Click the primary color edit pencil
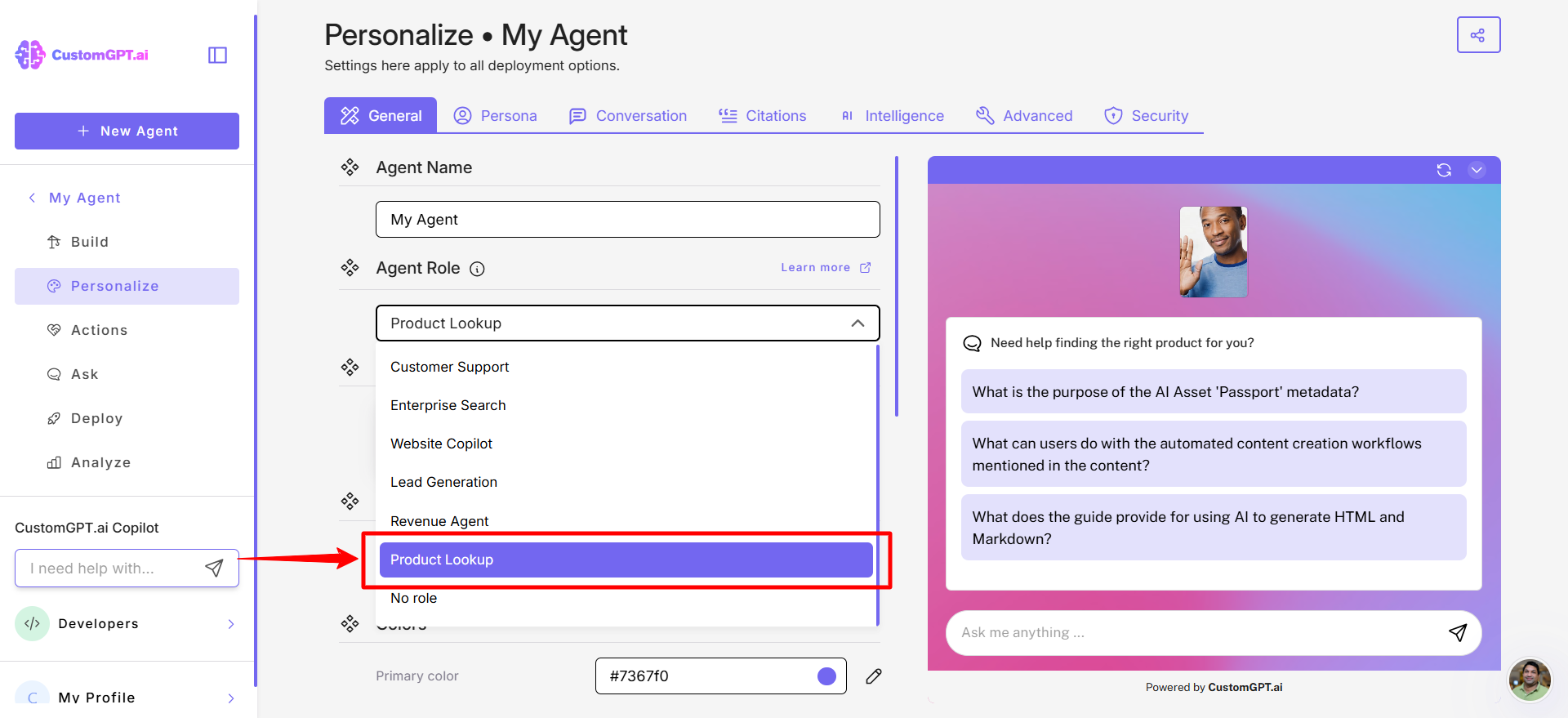Screen dimensions: 1568x718 tap(874, 676)
